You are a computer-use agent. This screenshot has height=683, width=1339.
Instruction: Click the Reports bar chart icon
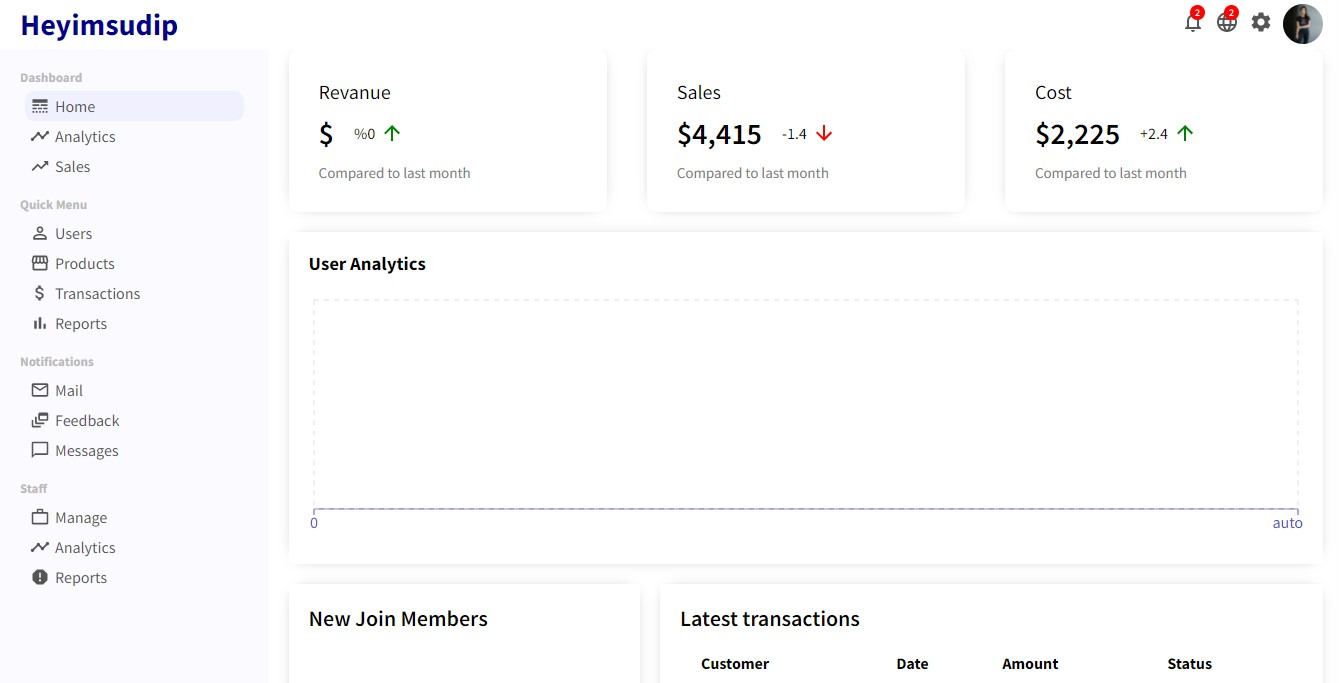[x=40, y=323]
